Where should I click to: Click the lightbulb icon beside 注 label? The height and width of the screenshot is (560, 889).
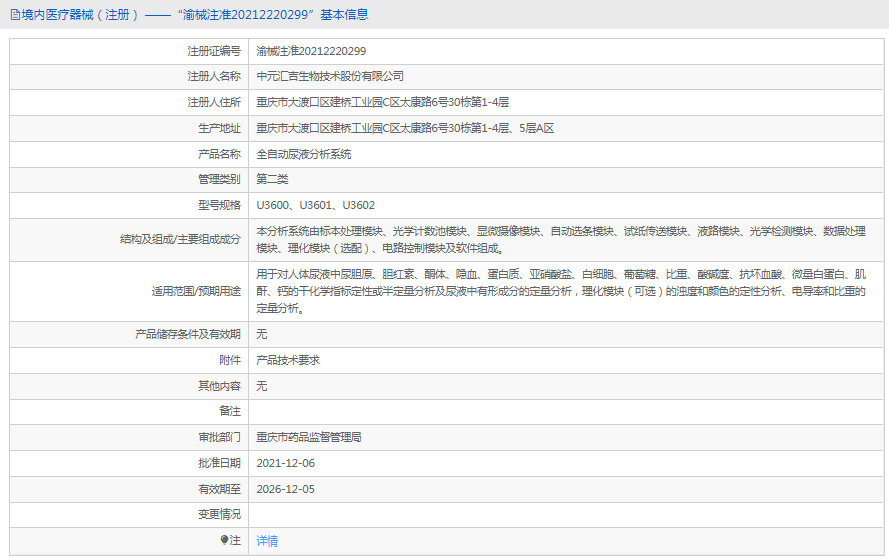(225, 540)
